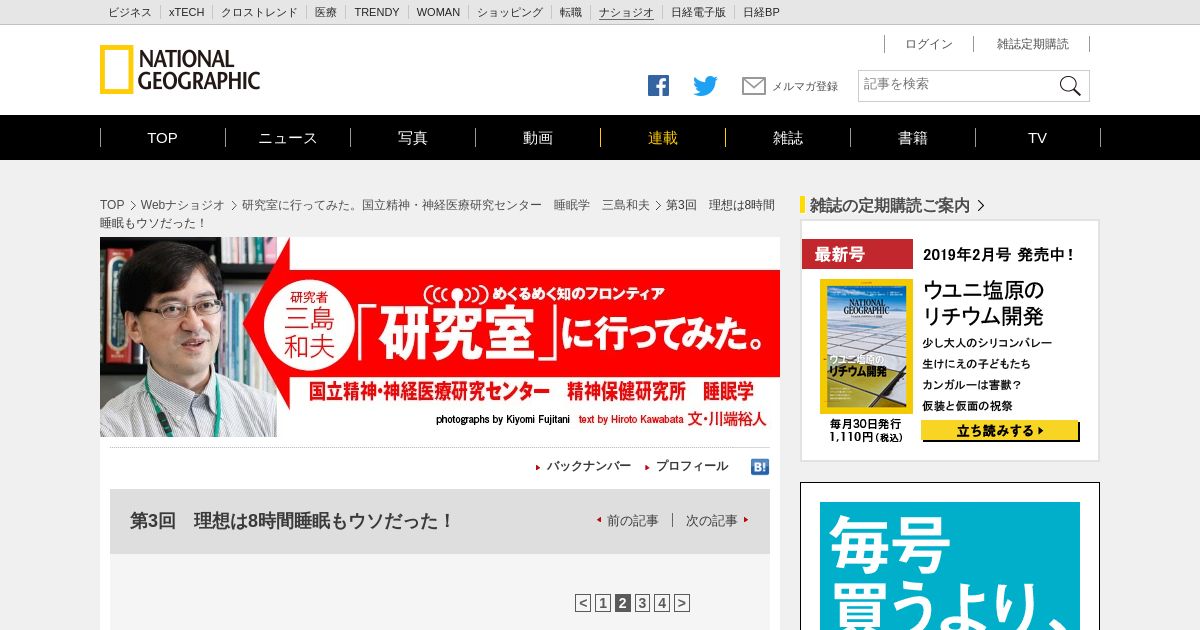Click the 研究室に行ってみた breadcrumb link
The width and height of the screenshot is (1200, 630).
(x=445, y=205)
